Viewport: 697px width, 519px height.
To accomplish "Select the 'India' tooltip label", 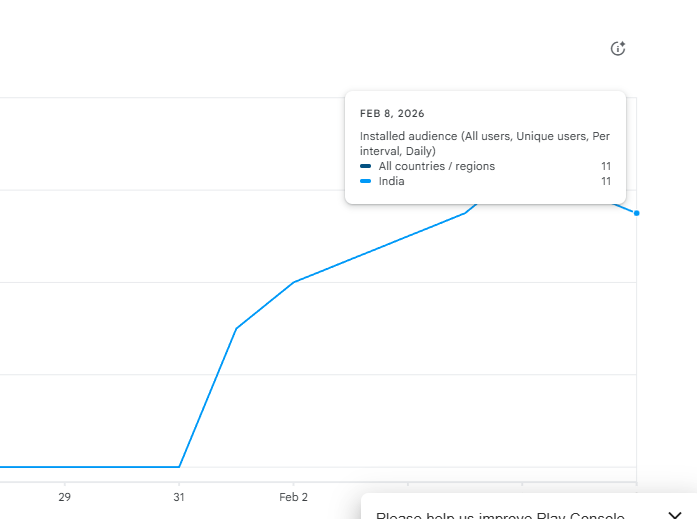I will 391,181.
